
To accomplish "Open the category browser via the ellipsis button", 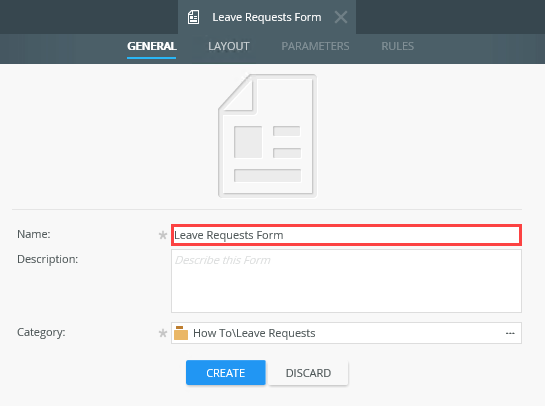I will click(x=510, y=333).
